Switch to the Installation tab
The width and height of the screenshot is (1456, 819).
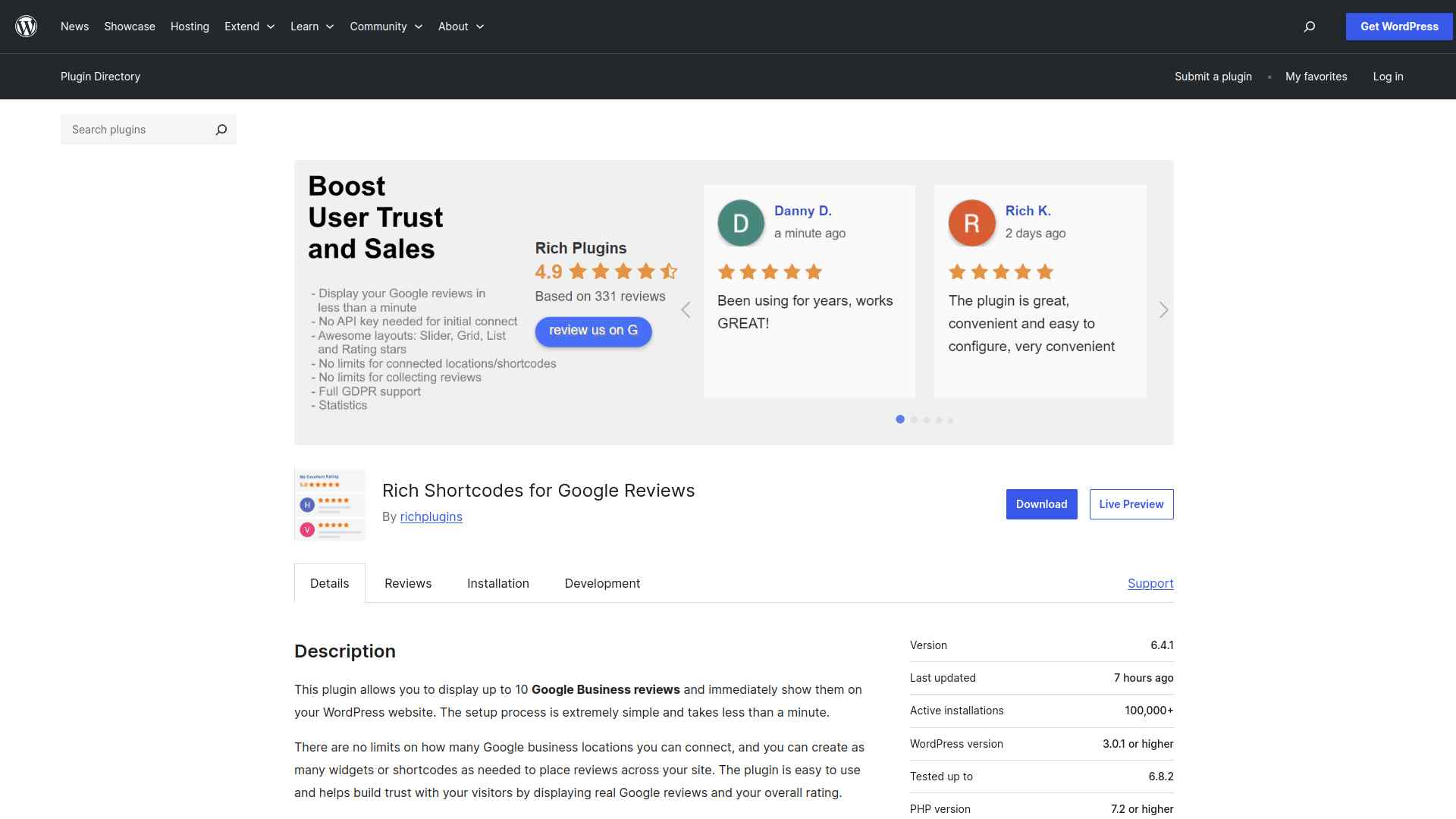498,583
